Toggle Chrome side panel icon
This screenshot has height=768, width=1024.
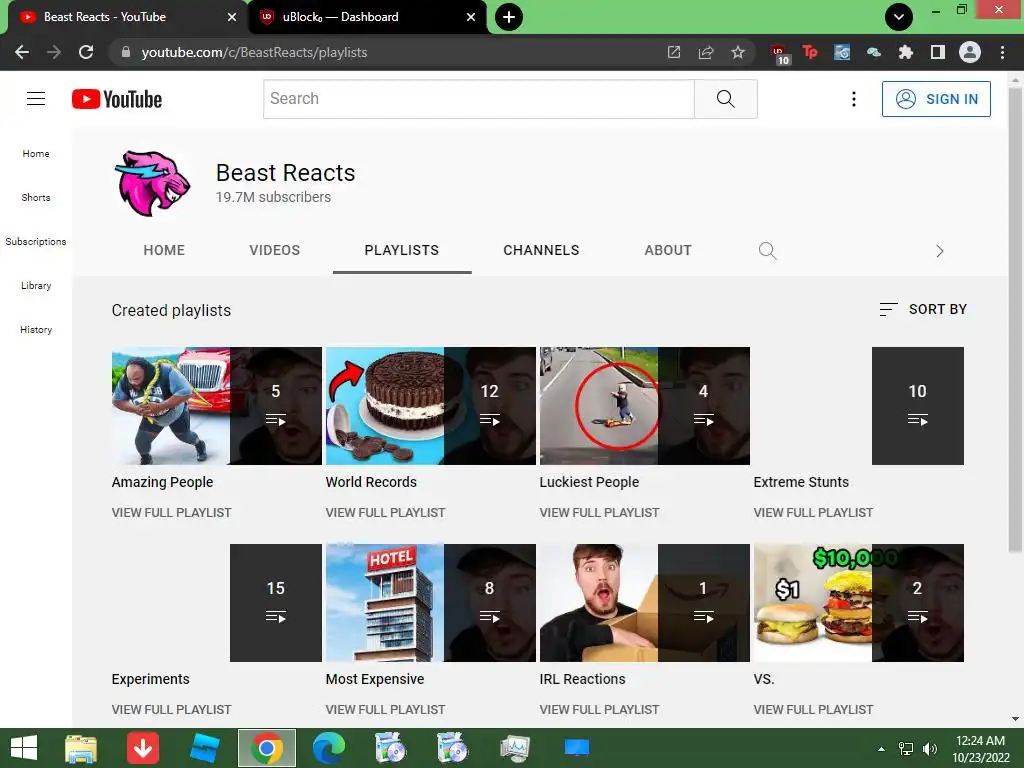(938, 52)
